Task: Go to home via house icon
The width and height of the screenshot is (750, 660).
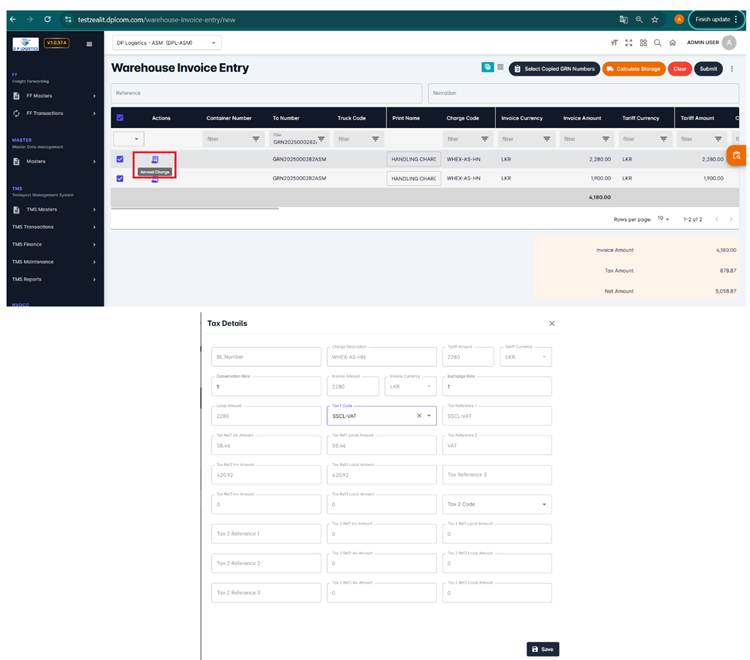Action: [x=673, y=43]
